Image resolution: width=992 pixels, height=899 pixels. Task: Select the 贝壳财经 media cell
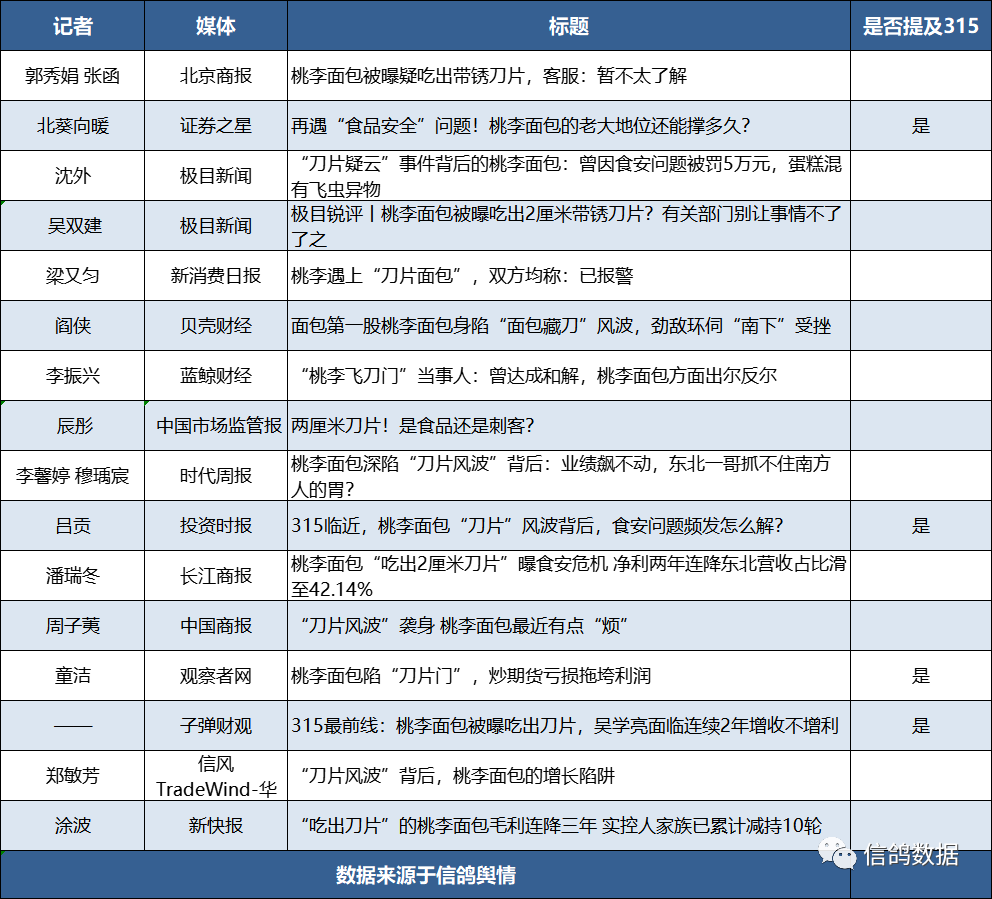216,326
